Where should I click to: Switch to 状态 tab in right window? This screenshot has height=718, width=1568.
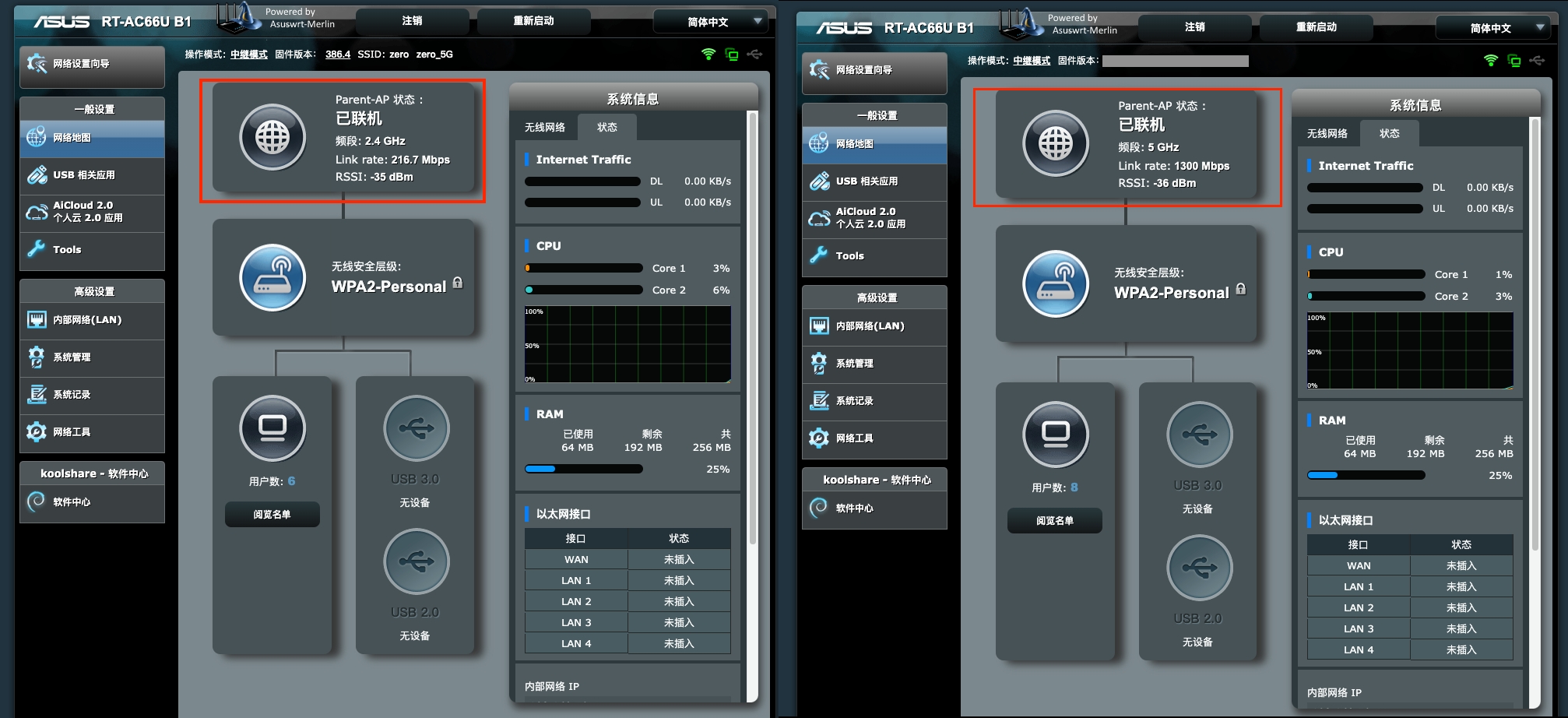[x=1389, y=133]
